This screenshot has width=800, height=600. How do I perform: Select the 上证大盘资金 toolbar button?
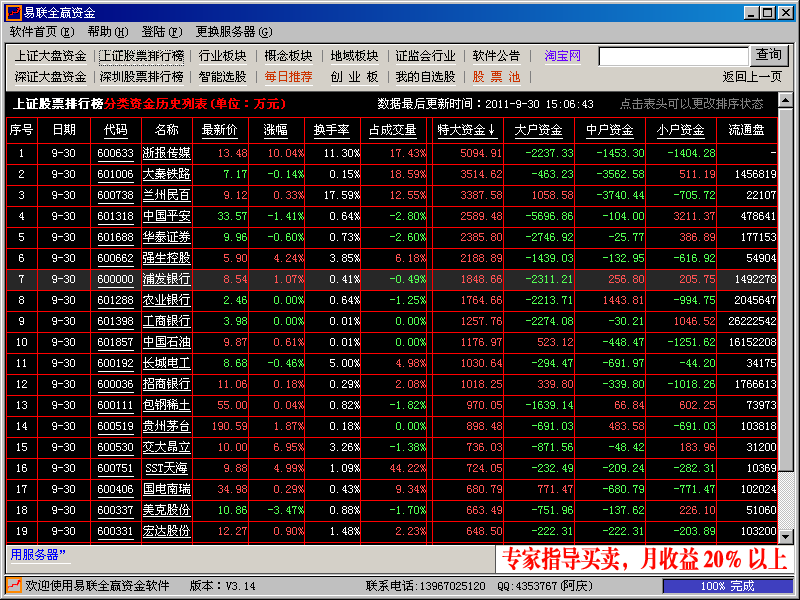coord(51,56)
